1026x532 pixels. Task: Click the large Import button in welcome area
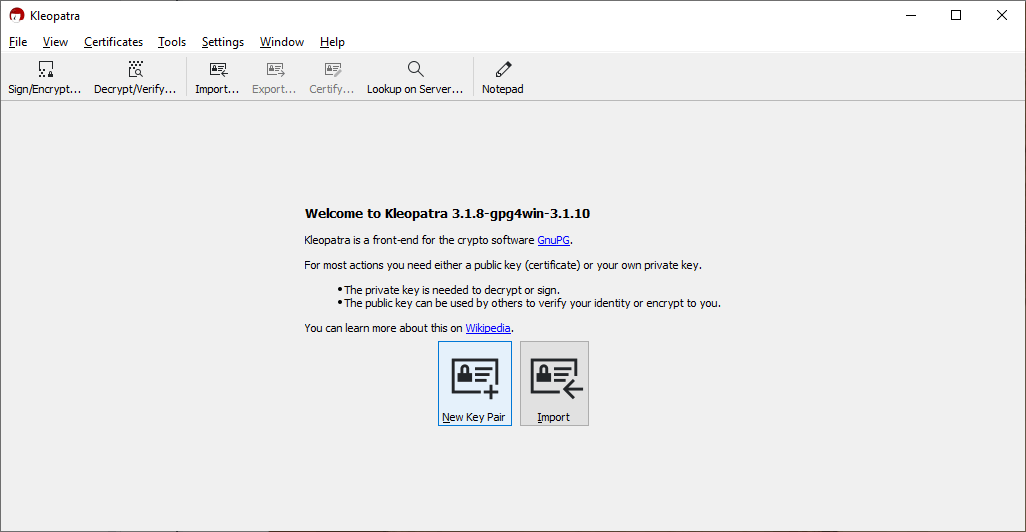coord(554,383)
